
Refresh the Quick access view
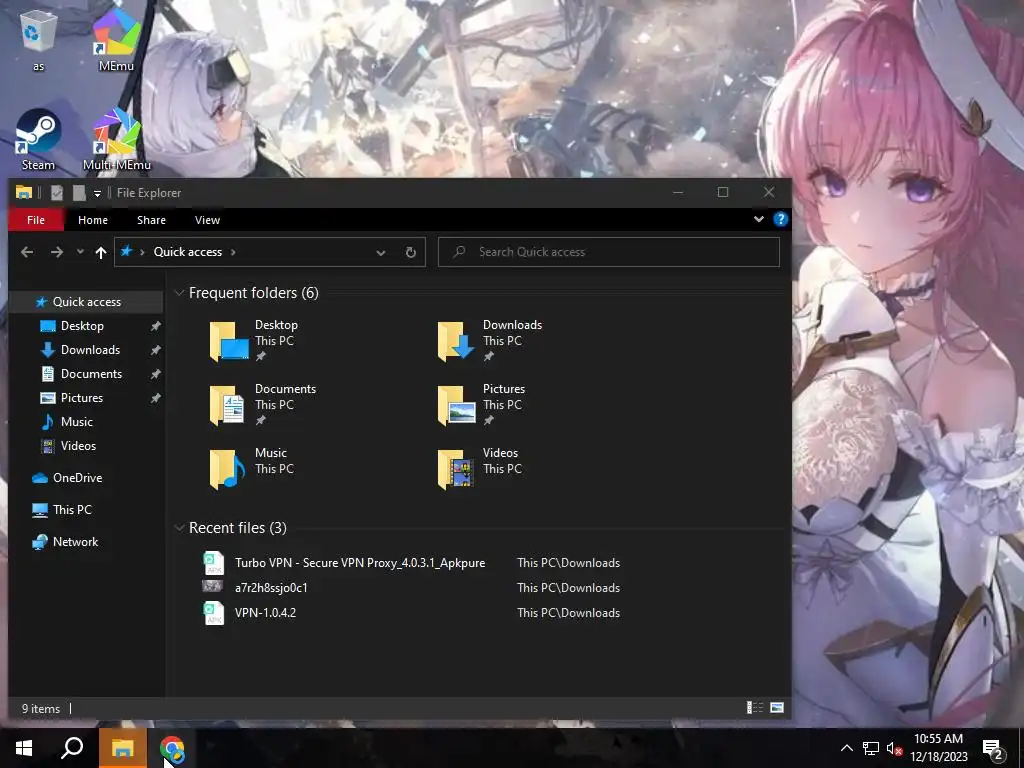[411, 252]
